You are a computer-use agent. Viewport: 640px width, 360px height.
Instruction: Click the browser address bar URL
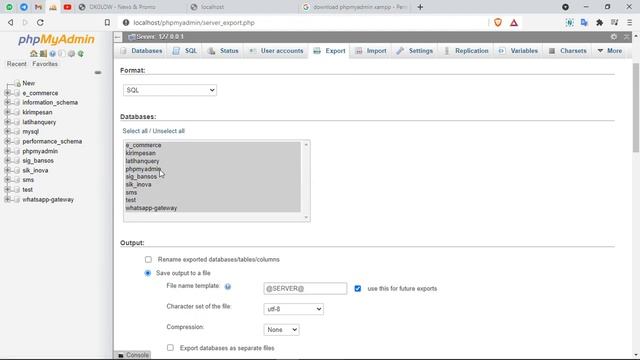pos(194,22)
